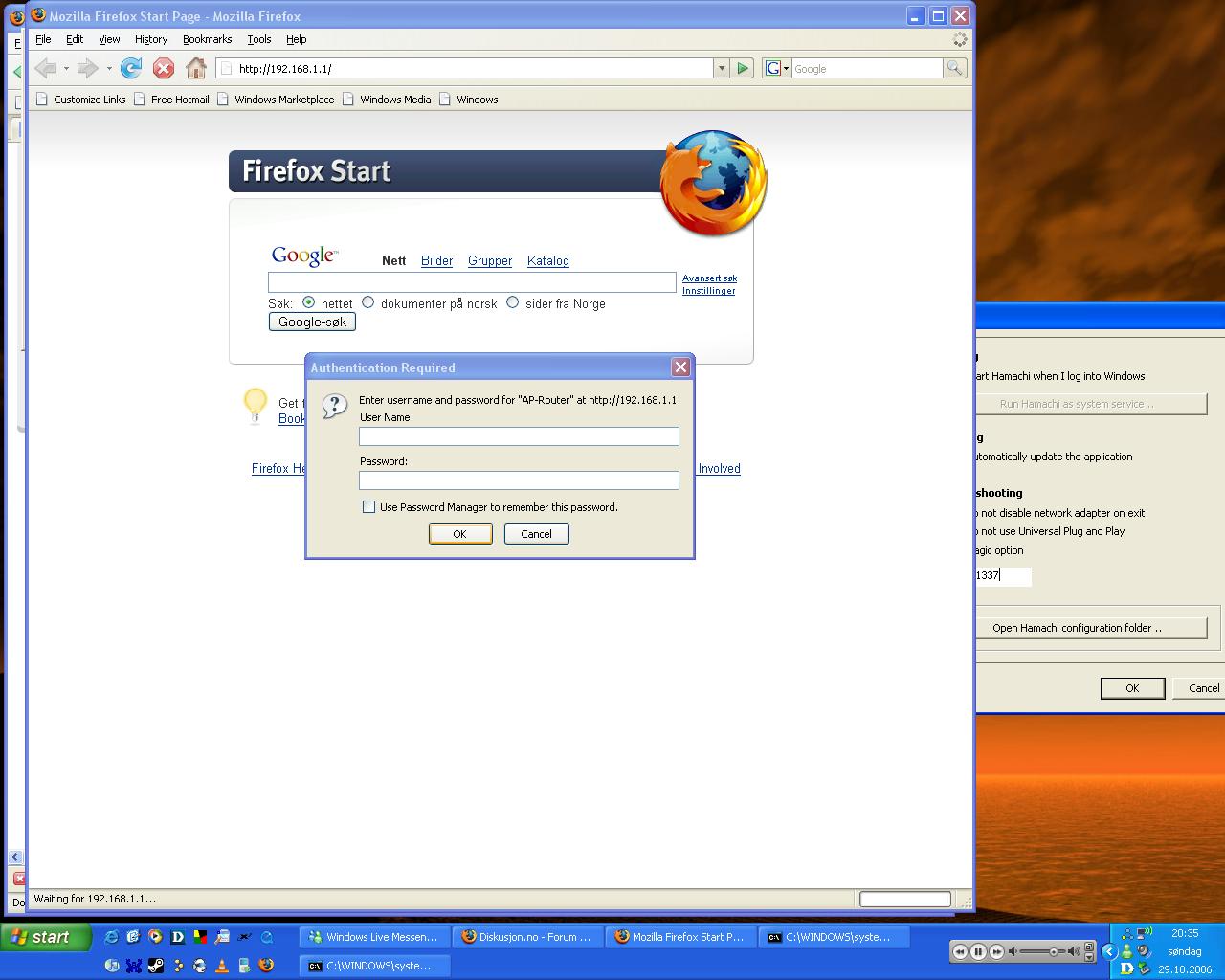Click the User Name field
Screen dimensions: 1225x980
coord(519,436)
